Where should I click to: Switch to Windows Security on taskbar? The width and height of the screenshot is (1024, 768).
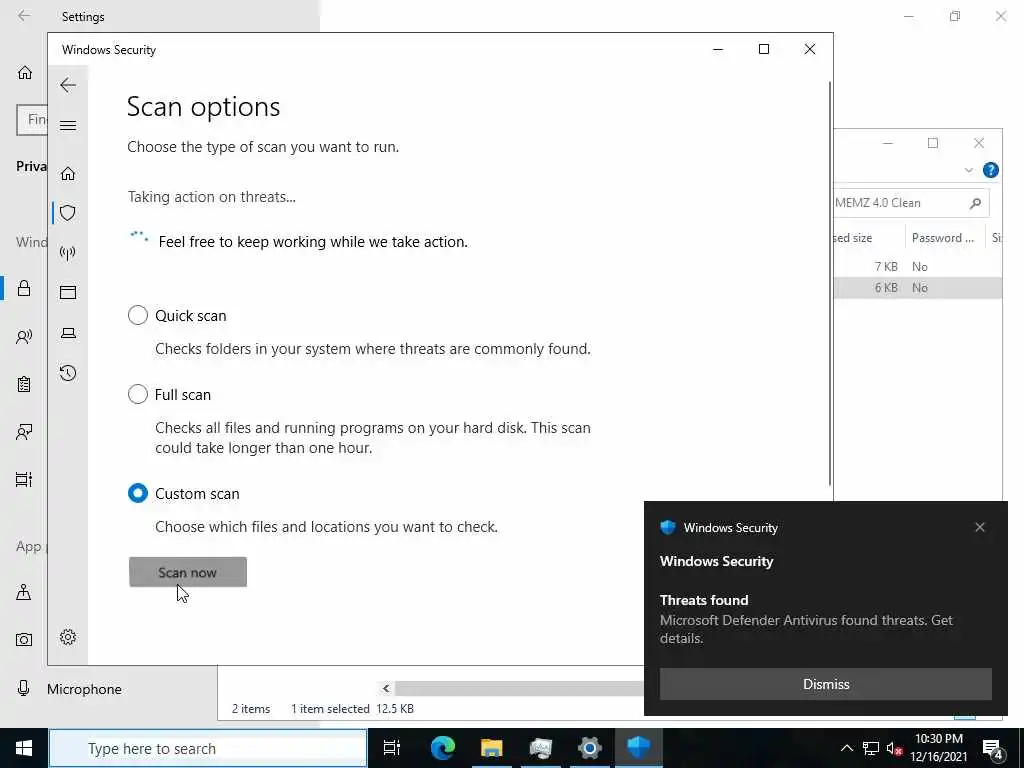(638, 748)
